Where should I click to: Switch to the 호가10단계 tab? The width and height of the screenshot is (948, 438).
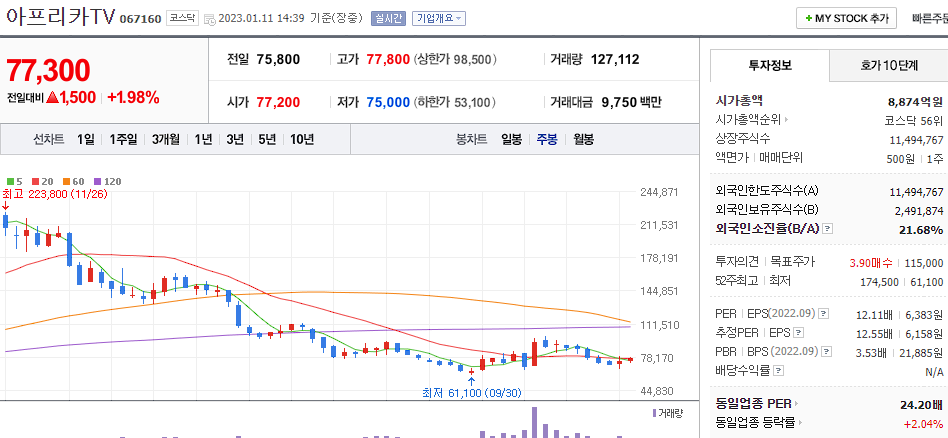coord(889,65)
